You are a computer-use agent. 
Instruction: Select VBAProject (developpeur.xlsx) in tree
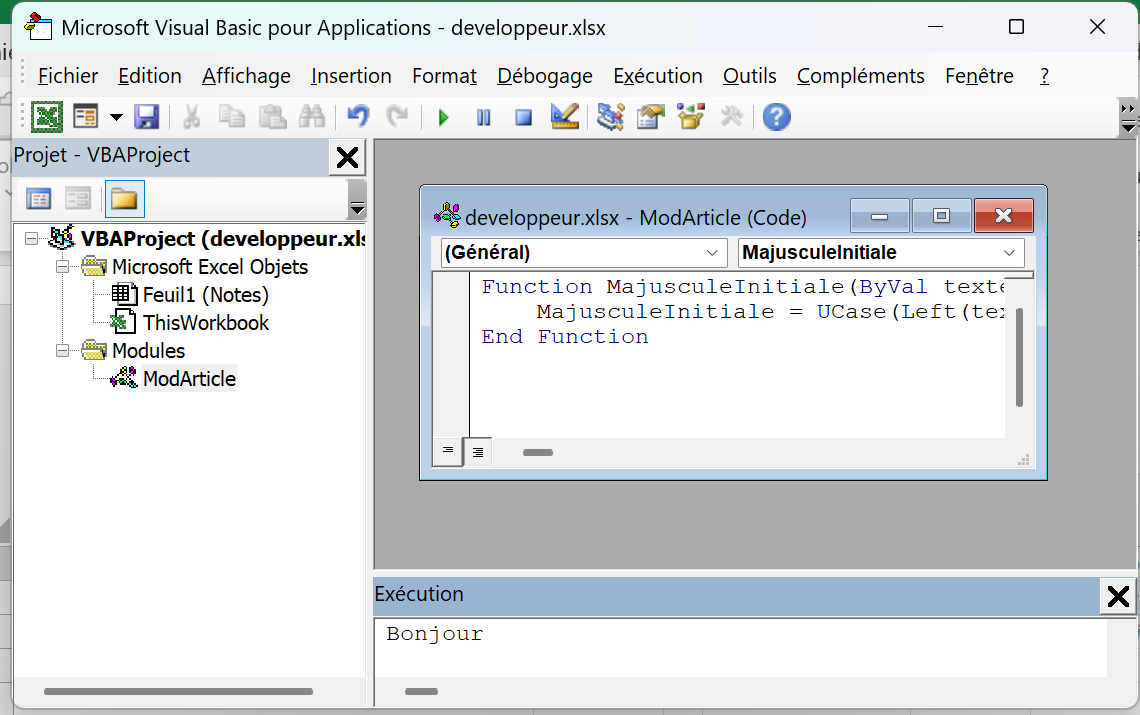(x=222, y=239)
